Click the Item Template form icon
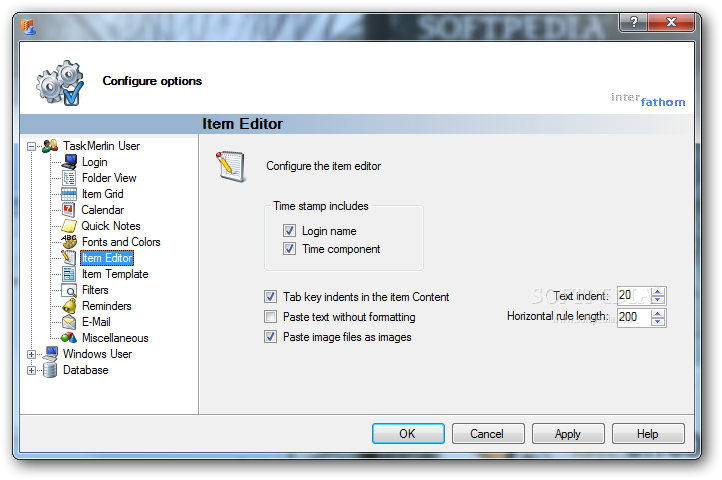 (x=69, y=274)
